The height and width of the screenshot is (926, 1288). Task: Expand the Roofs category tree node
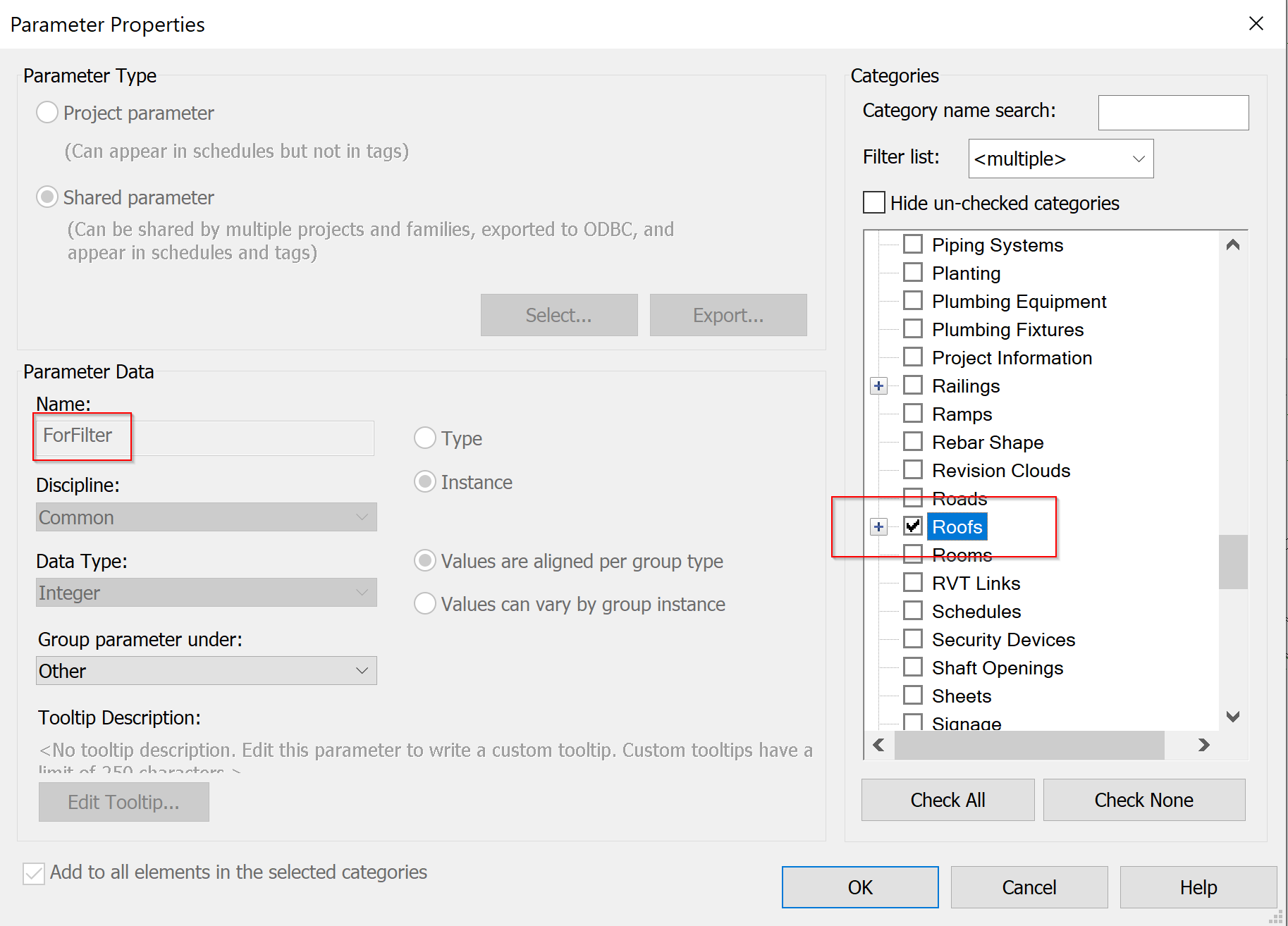(878, 526)
